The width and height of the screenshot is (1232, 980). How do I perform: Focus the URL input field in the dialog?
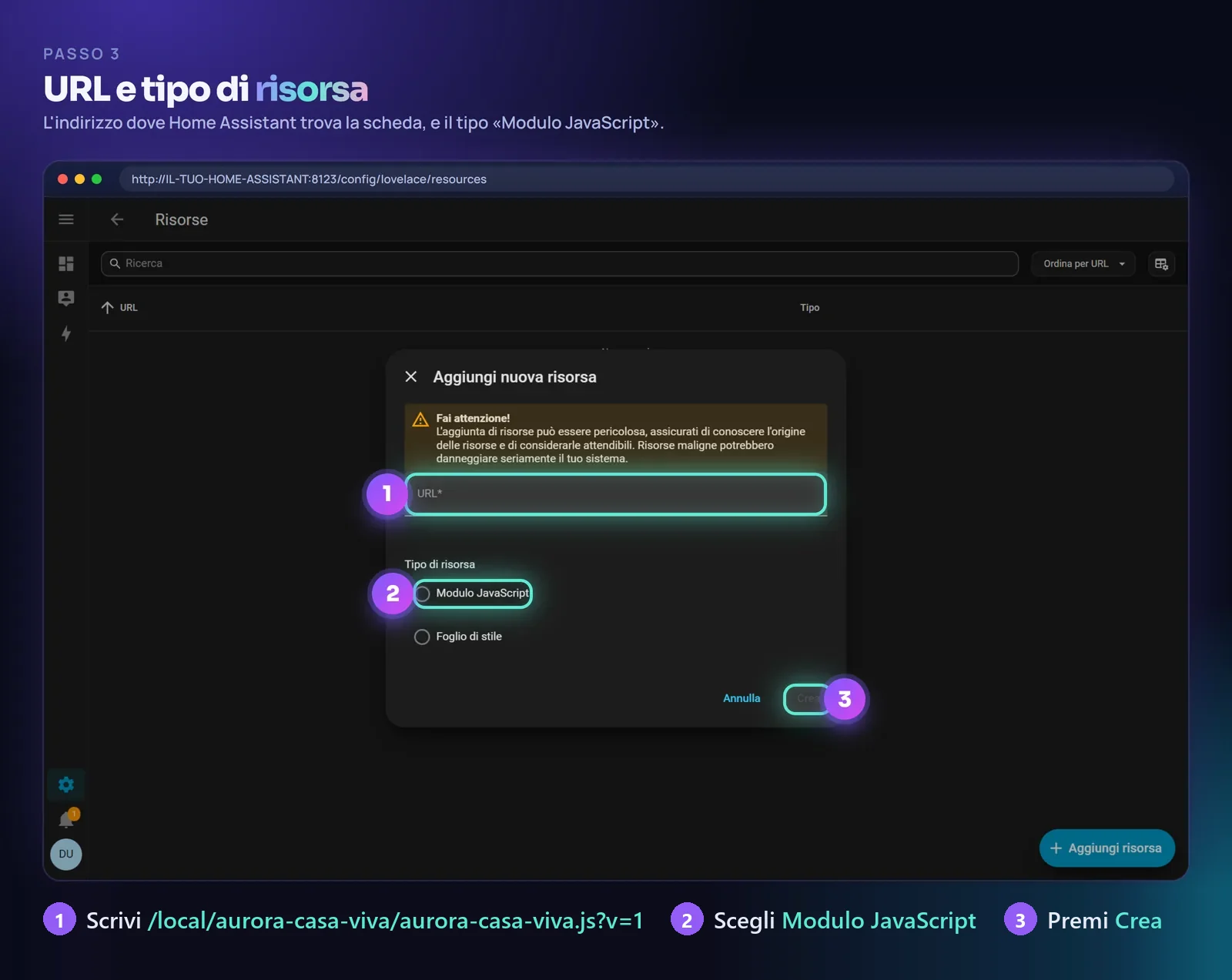coord(616,494)
